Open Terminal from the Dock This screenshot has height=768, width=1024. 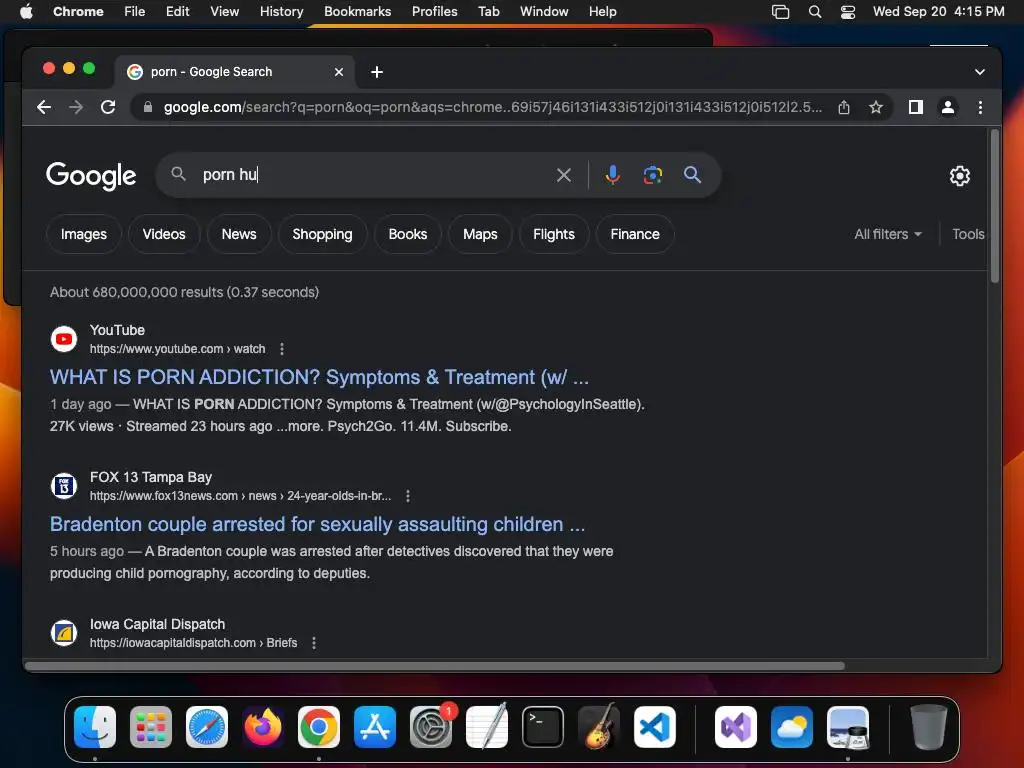(x=543, y=727)
